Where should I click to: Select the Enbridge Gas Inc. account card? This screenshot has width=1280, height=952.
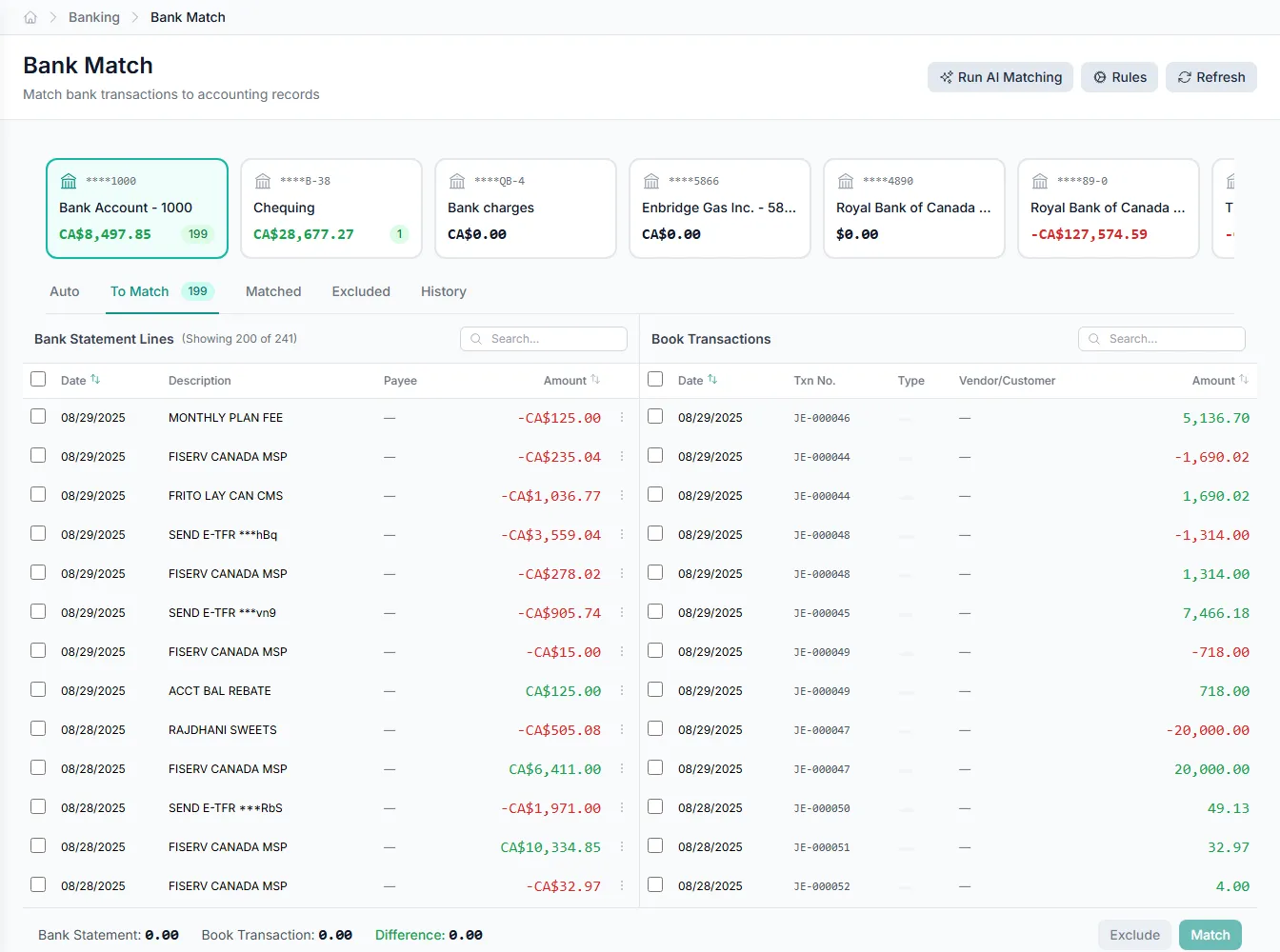pyautogui.click(x=720, y=208)
